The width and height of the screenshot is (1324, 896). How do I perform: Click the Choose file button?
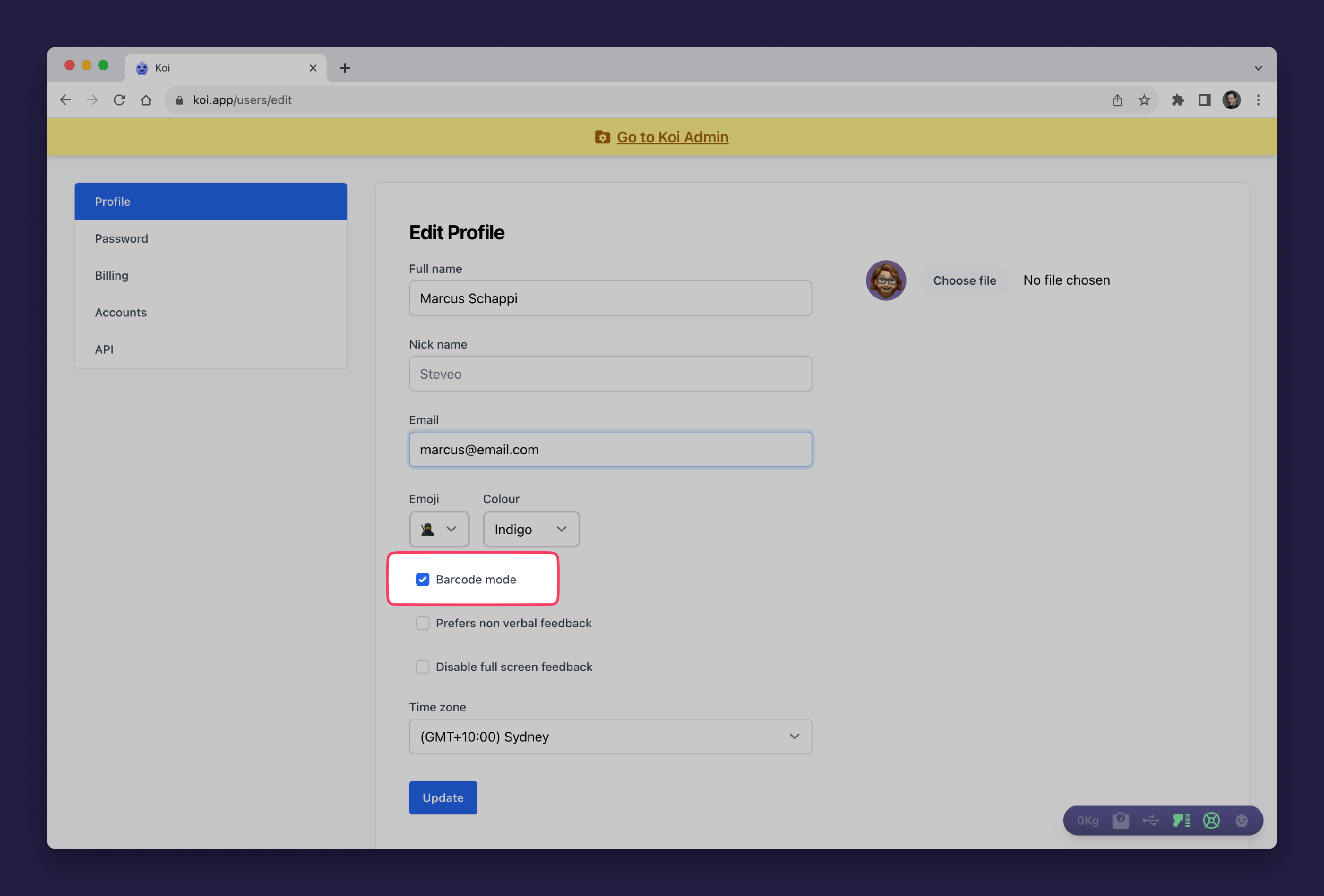(964, 280)
